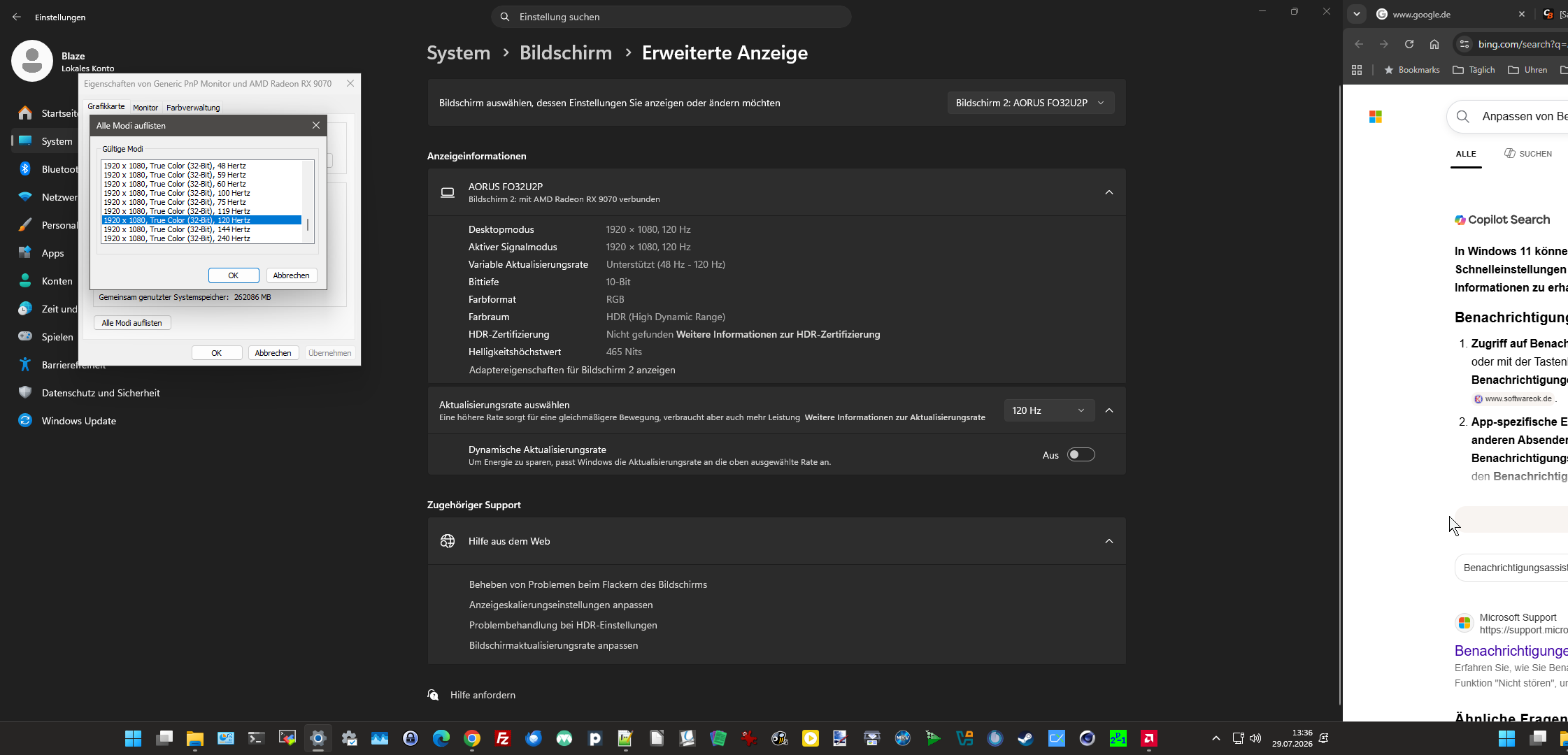The height and width of the screenshot is (755, 1568).
Task: Focus the Einstellung suchen search field
Action: click(x=671, y=17)
